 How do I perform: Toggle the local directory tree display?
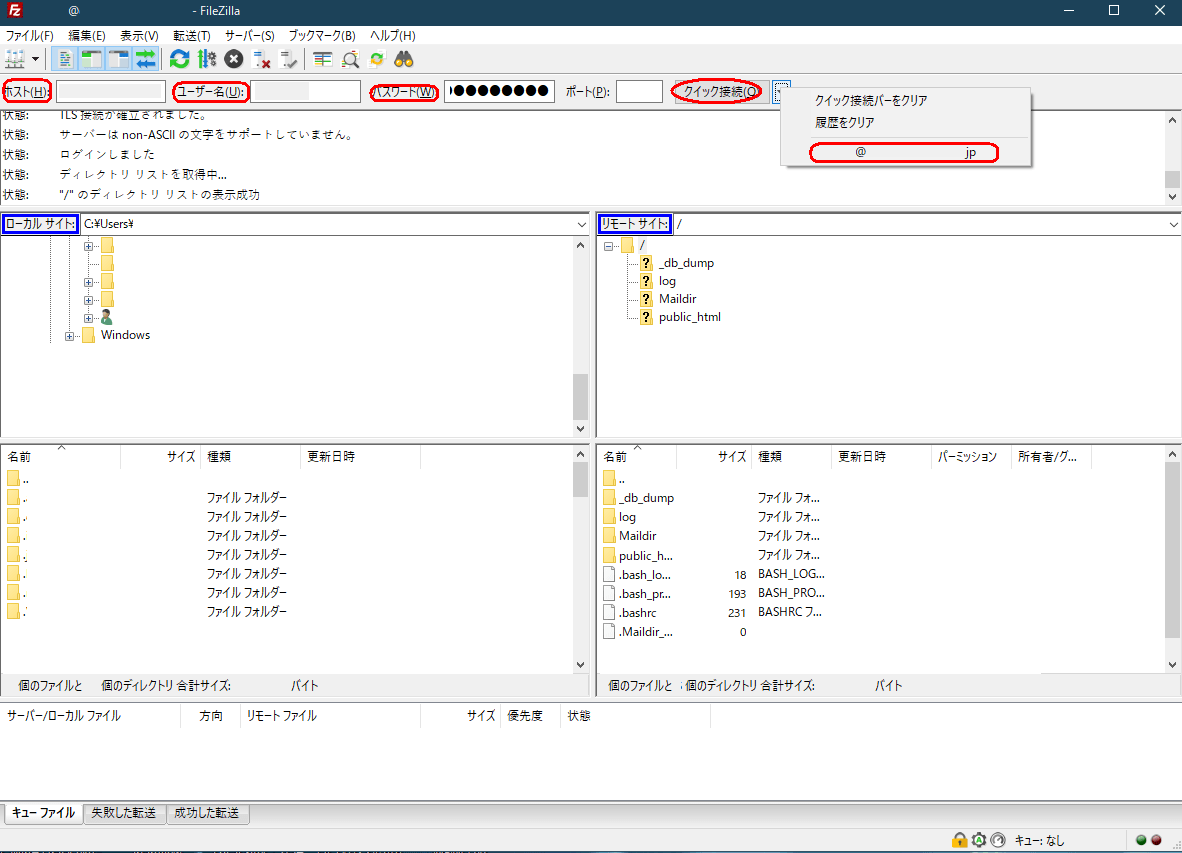pyautogui.click(x=92, y=59)
